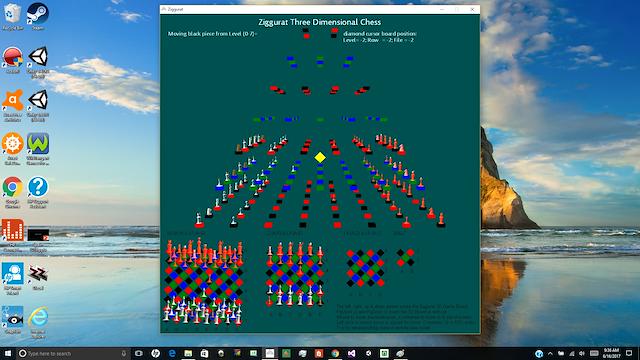This screenshot has height=360, width=640.
Task: Minimize the Ziggurat window
Action: (x=442, y=9)
